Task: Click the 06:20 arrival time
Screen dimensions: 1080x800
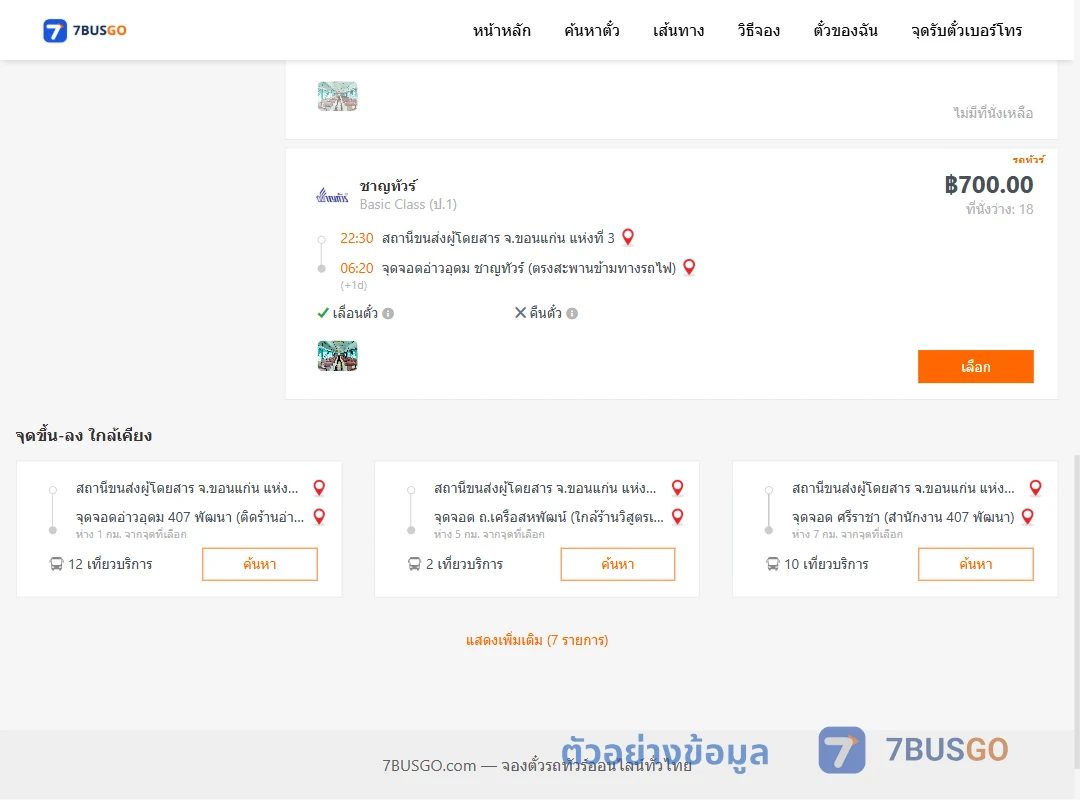Action: point(357,268)
